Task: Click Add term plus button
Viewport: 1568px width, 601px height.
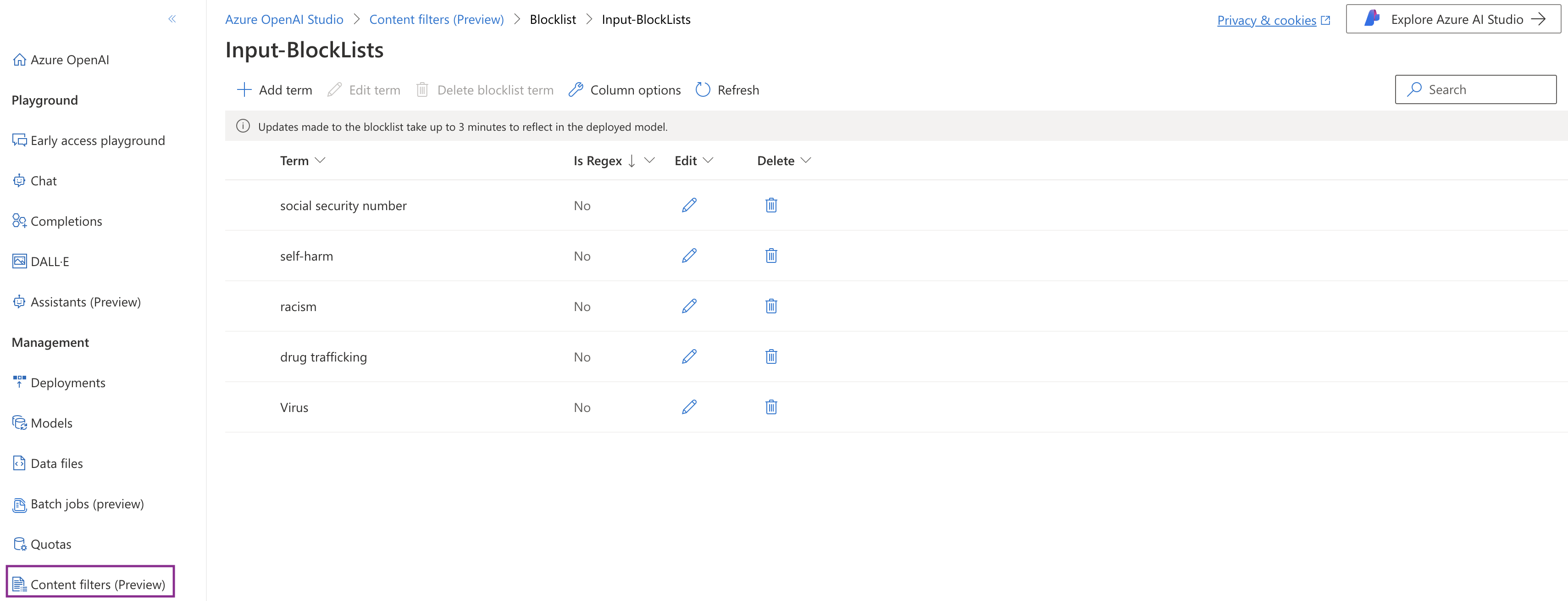Action: click(275, 90)
